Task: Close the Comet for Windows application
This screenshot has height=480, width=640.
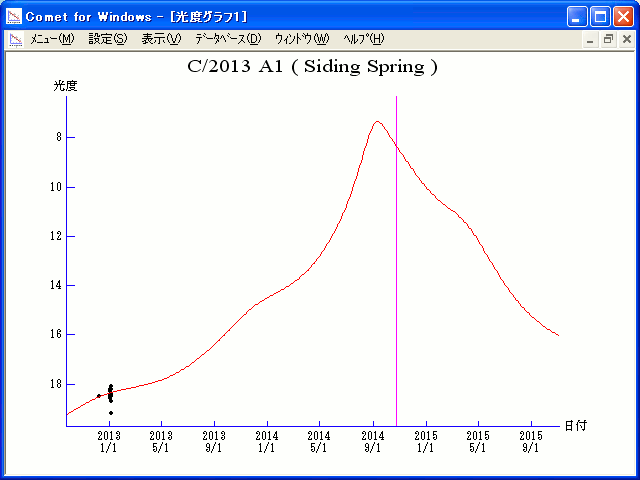Action: pos(623,17)
